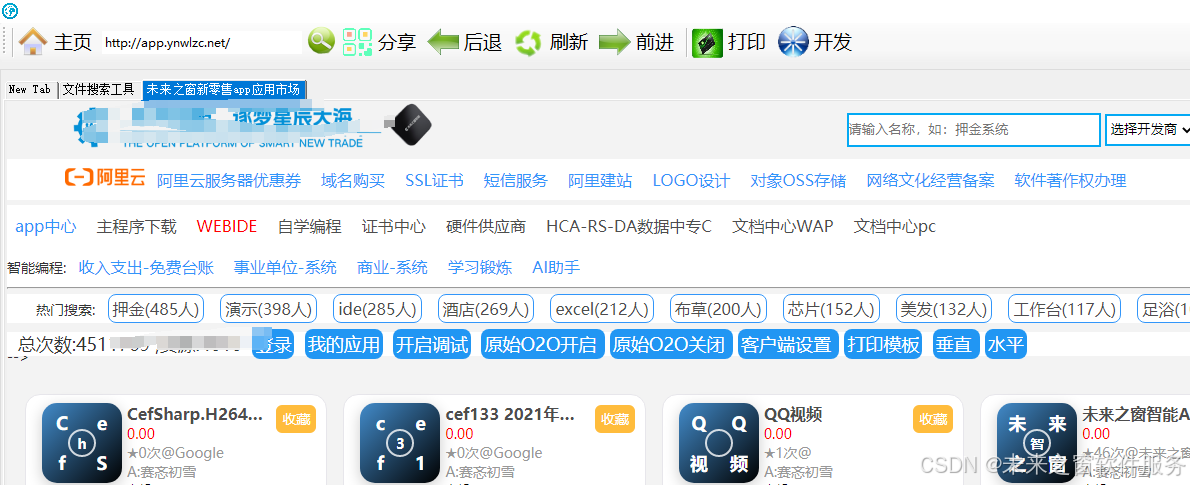Viewport: 1190px width, 485px height.
Task: Open the 对象OSS存储 link
Action: pyautogui.click(x=798, y=181)
